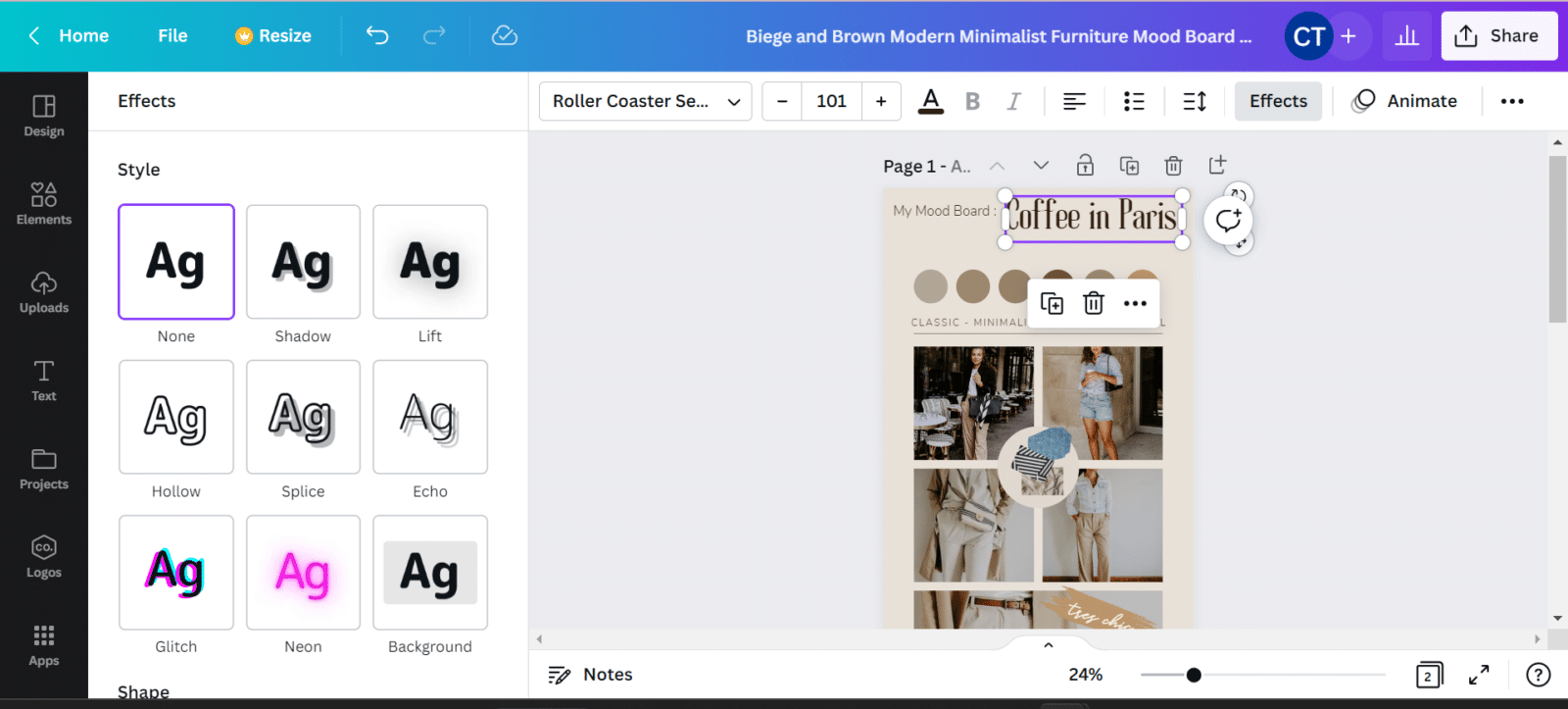Open the Notes panel
The image size is (1568, 709).
tap(590, 675)
